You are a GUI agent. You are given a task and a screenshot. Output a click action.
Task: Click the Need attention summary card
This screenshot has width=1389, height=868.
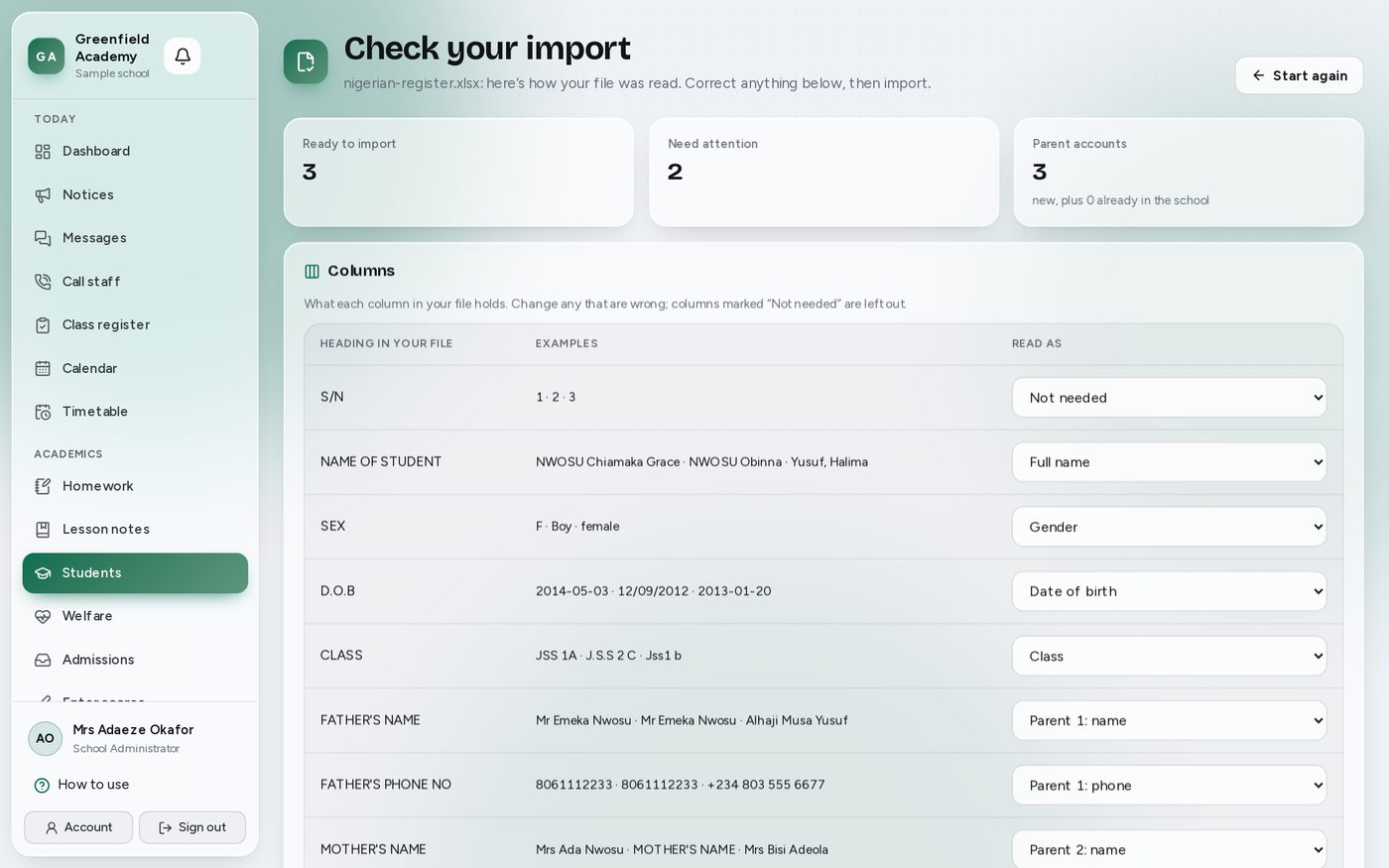(823, 173)
